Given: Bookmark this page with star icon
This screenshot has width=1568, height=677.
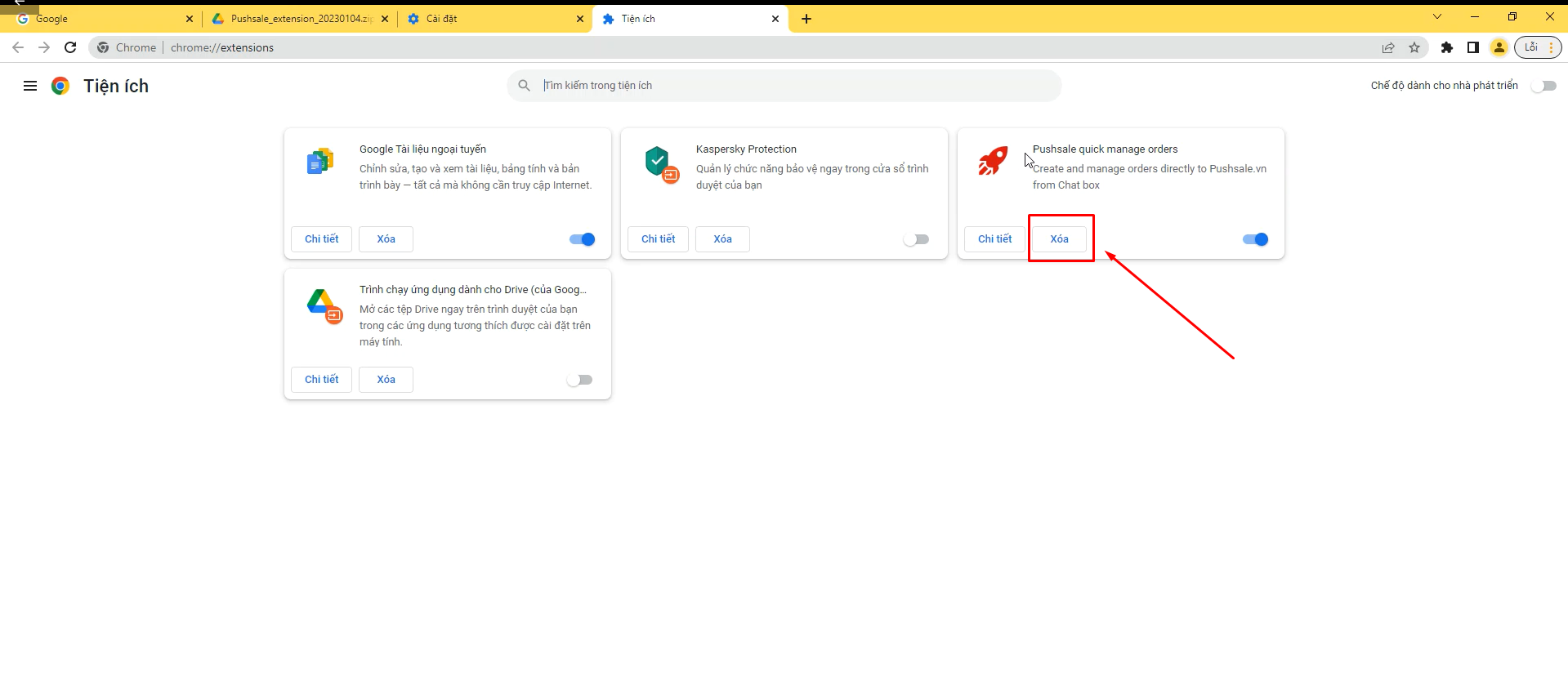Looking at the screenshot, I should coord(1414,47).
